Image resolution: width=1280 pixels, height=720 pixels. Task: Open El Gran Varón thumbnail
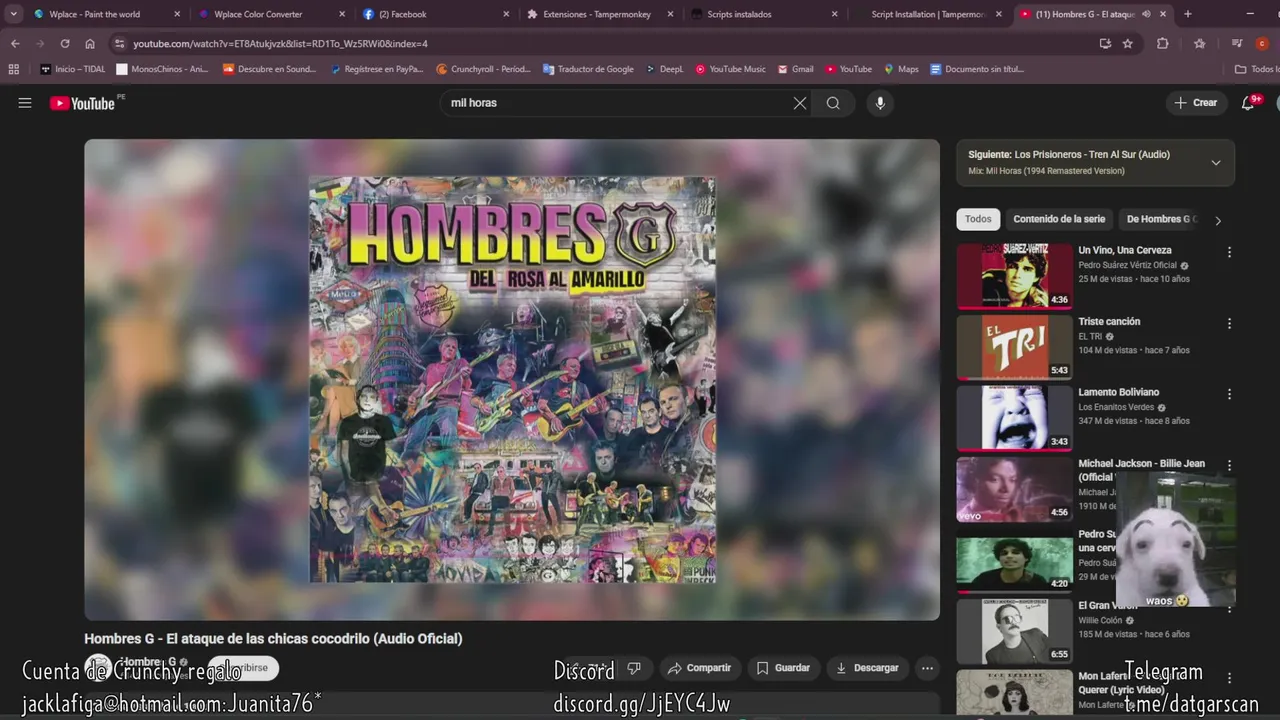[x=1014, y=631]
